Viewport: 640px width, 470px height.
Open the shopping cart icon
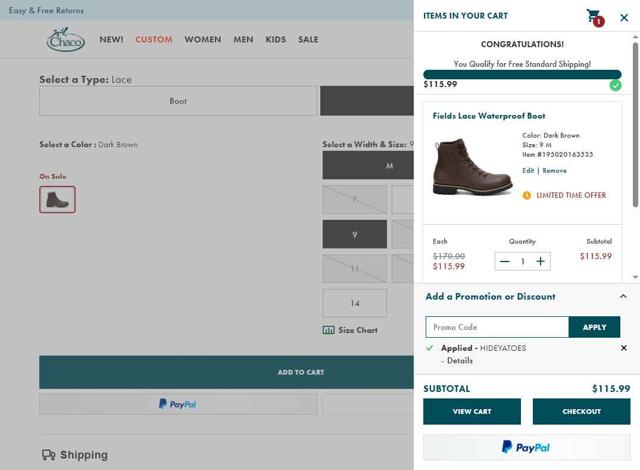pyautogui.click(x=595, y=17)
